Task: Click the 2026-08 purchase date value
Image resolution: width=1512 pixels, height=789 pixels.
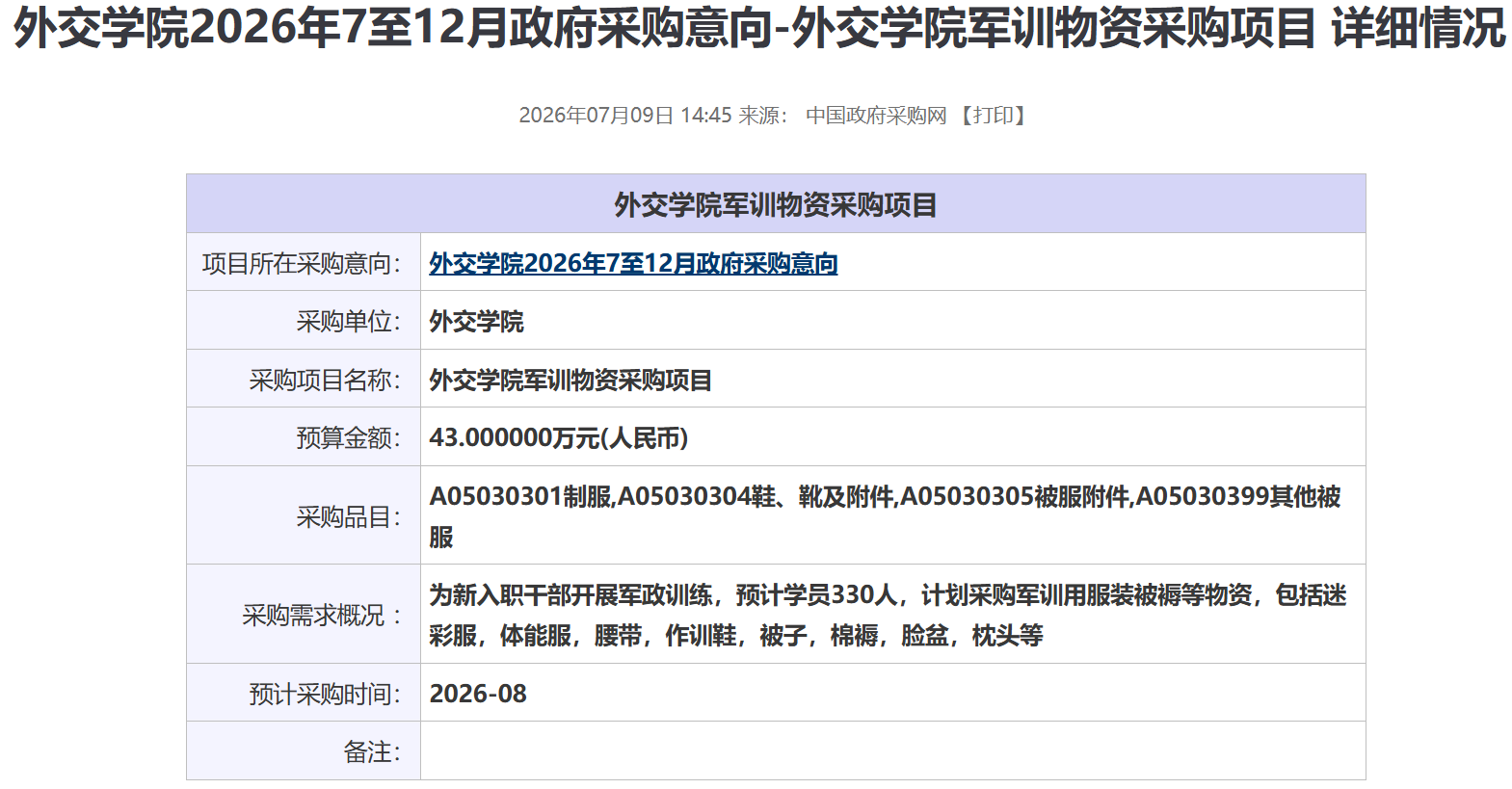Action: point(478,694)
